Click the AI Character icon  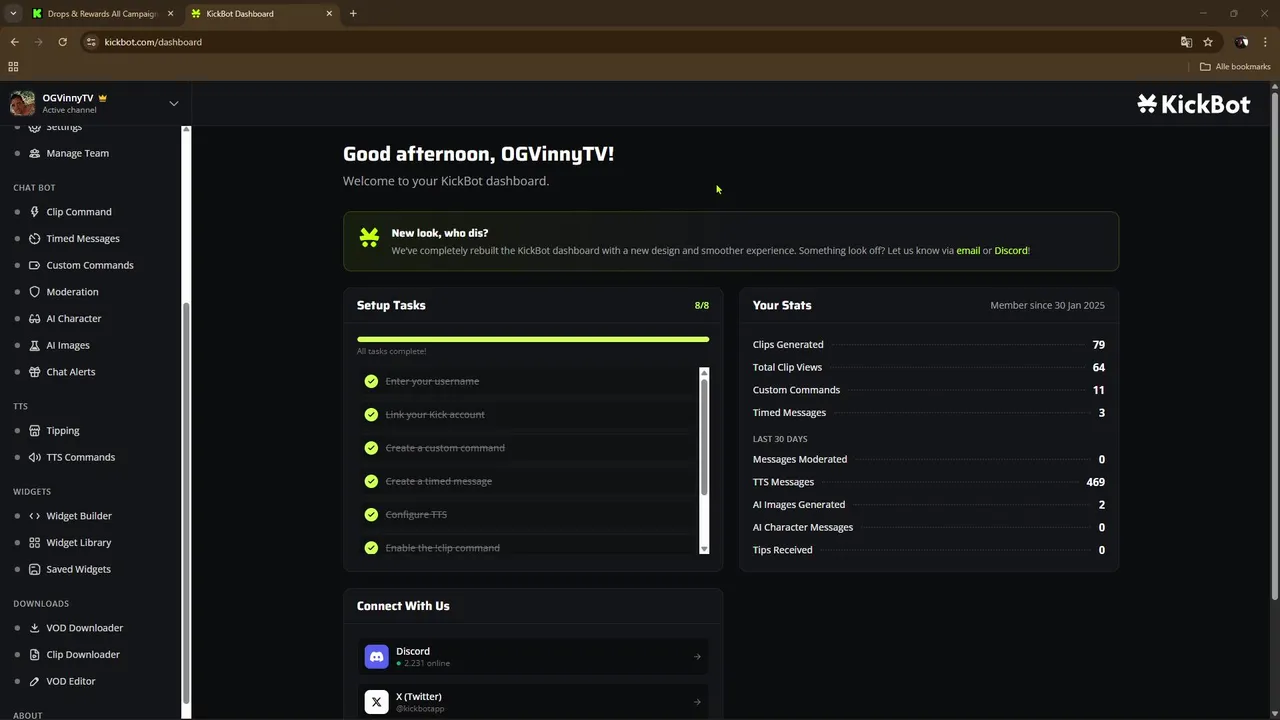click(35, 319)
